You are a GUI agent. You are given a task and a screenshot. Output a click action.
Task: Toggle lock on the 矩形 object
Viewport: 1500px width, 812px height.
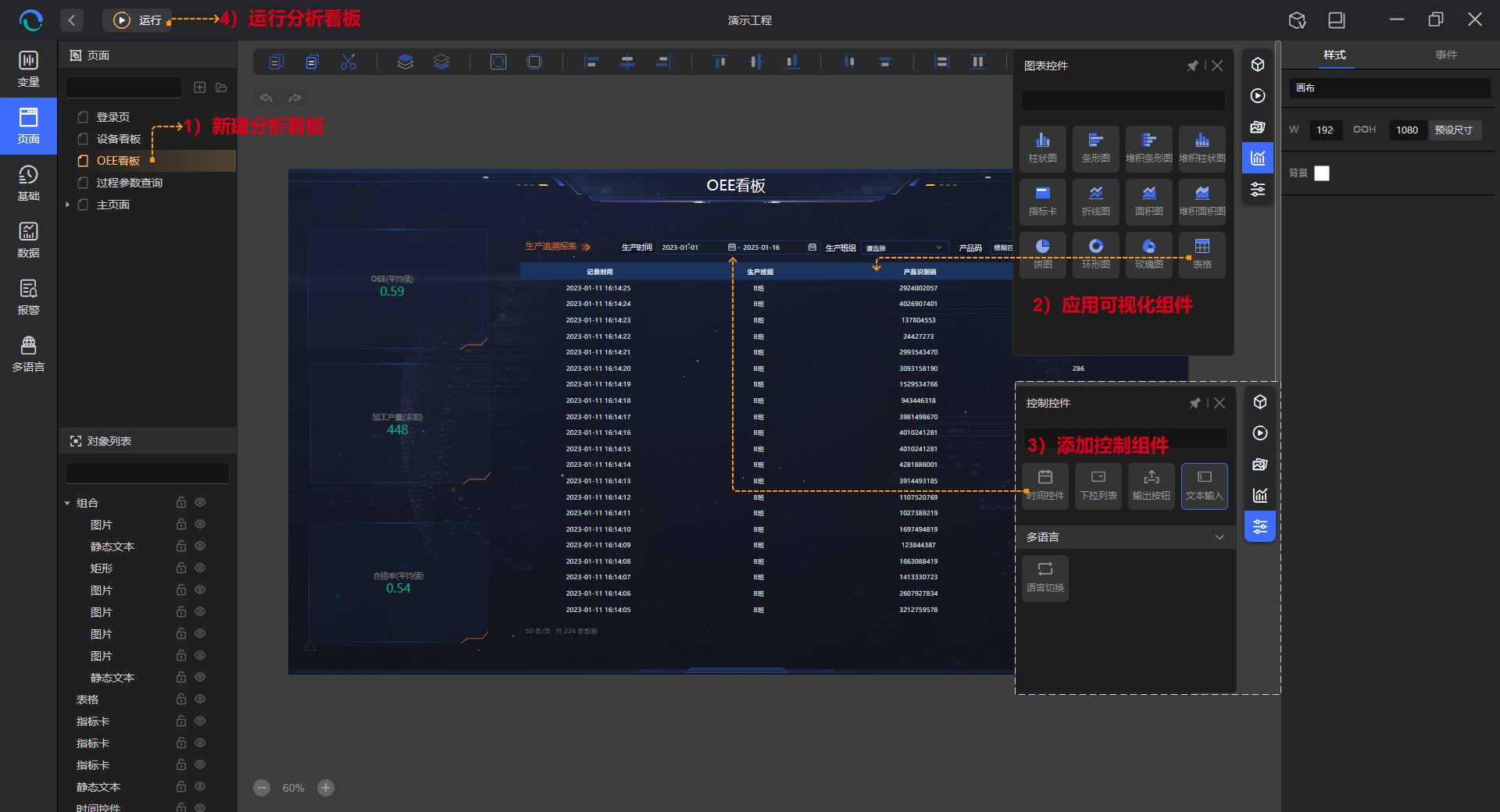(181, 568)
